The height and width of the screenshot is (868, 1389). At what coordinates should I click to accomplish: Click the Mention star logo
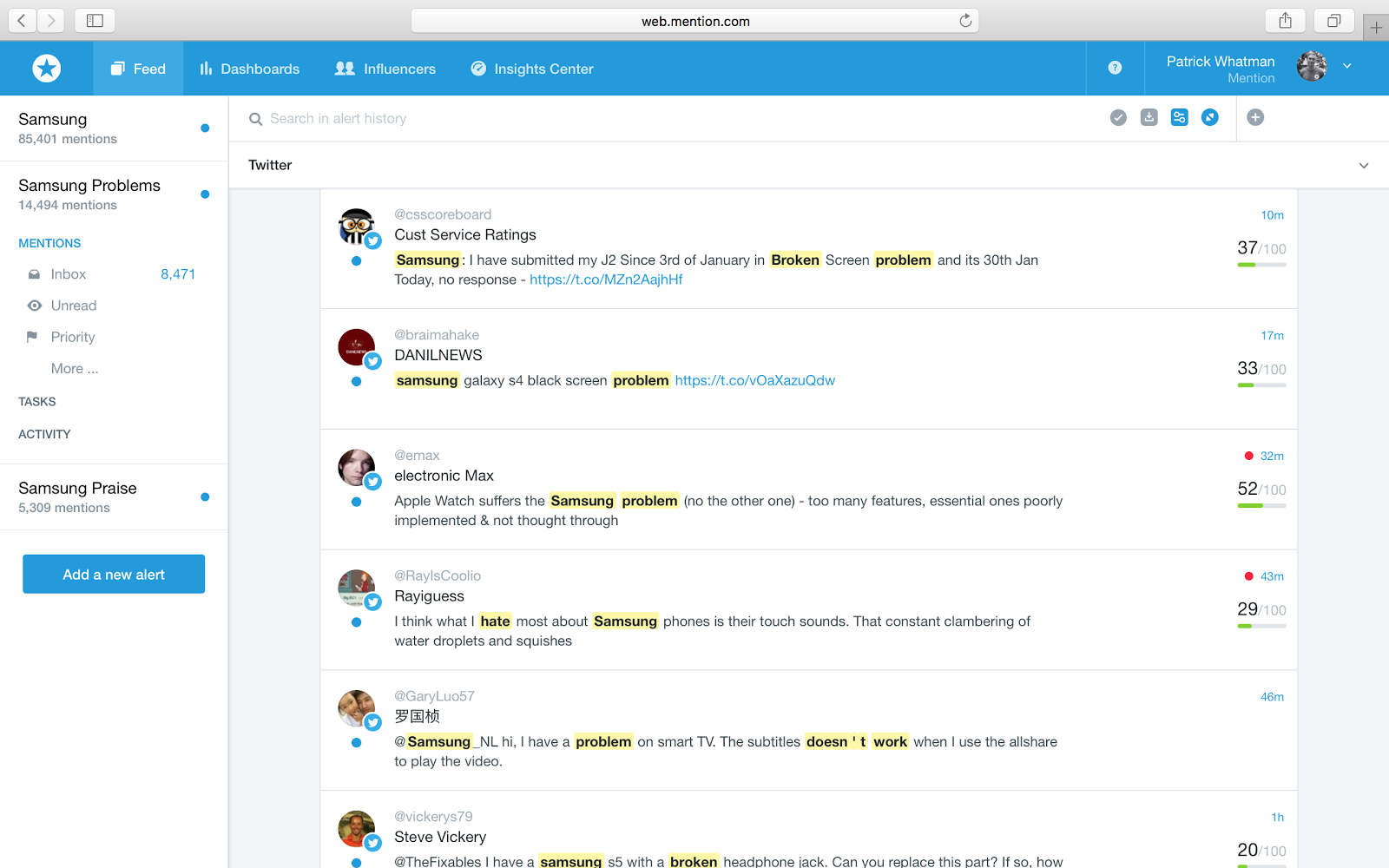click(x=47, y=68)
